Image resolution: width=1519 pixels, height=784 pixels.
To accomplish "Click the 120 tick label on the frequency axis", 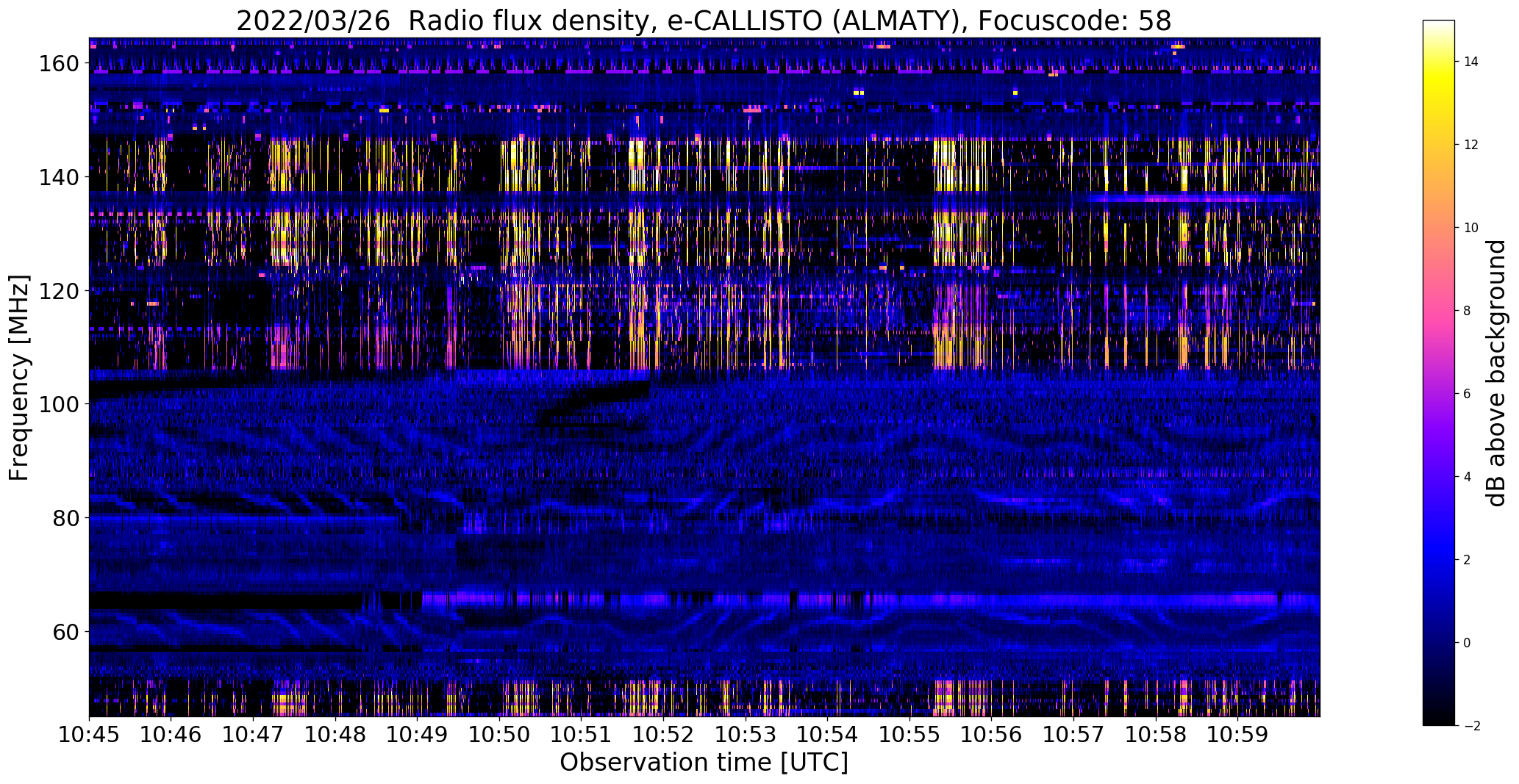I will 60,291.
